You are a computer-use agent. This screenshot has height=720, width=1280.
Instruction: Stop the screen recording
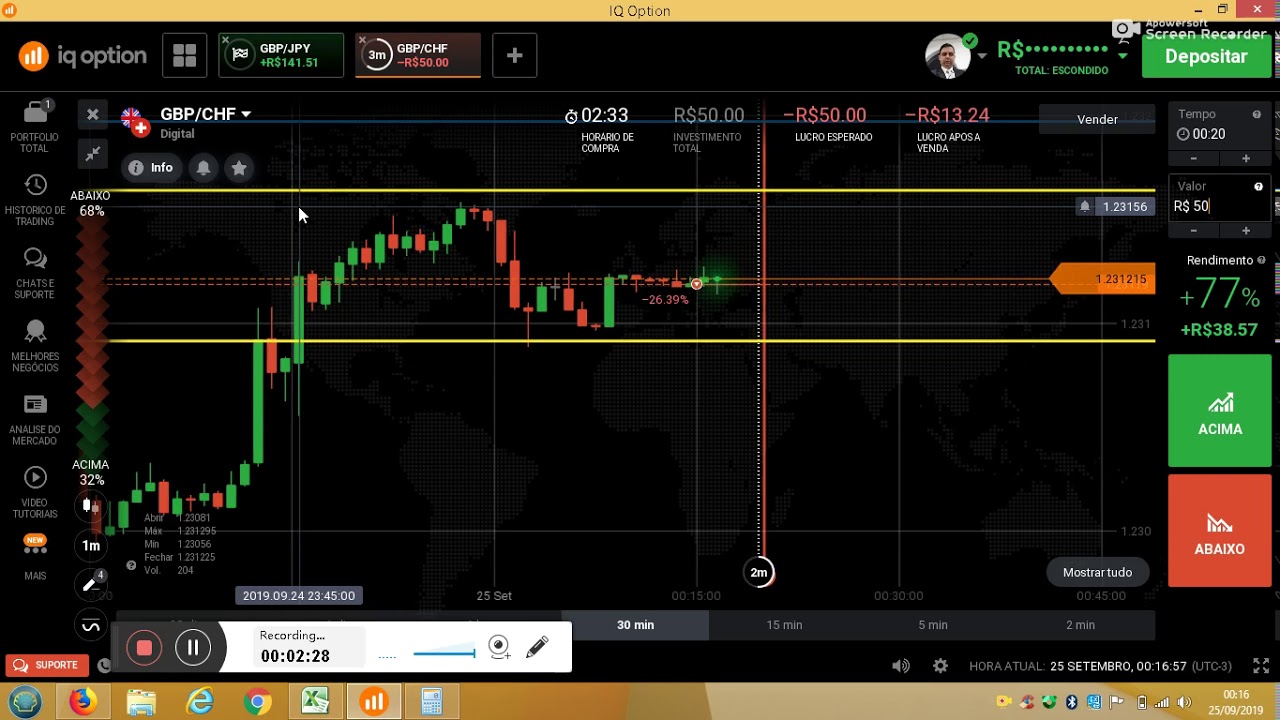144,648
